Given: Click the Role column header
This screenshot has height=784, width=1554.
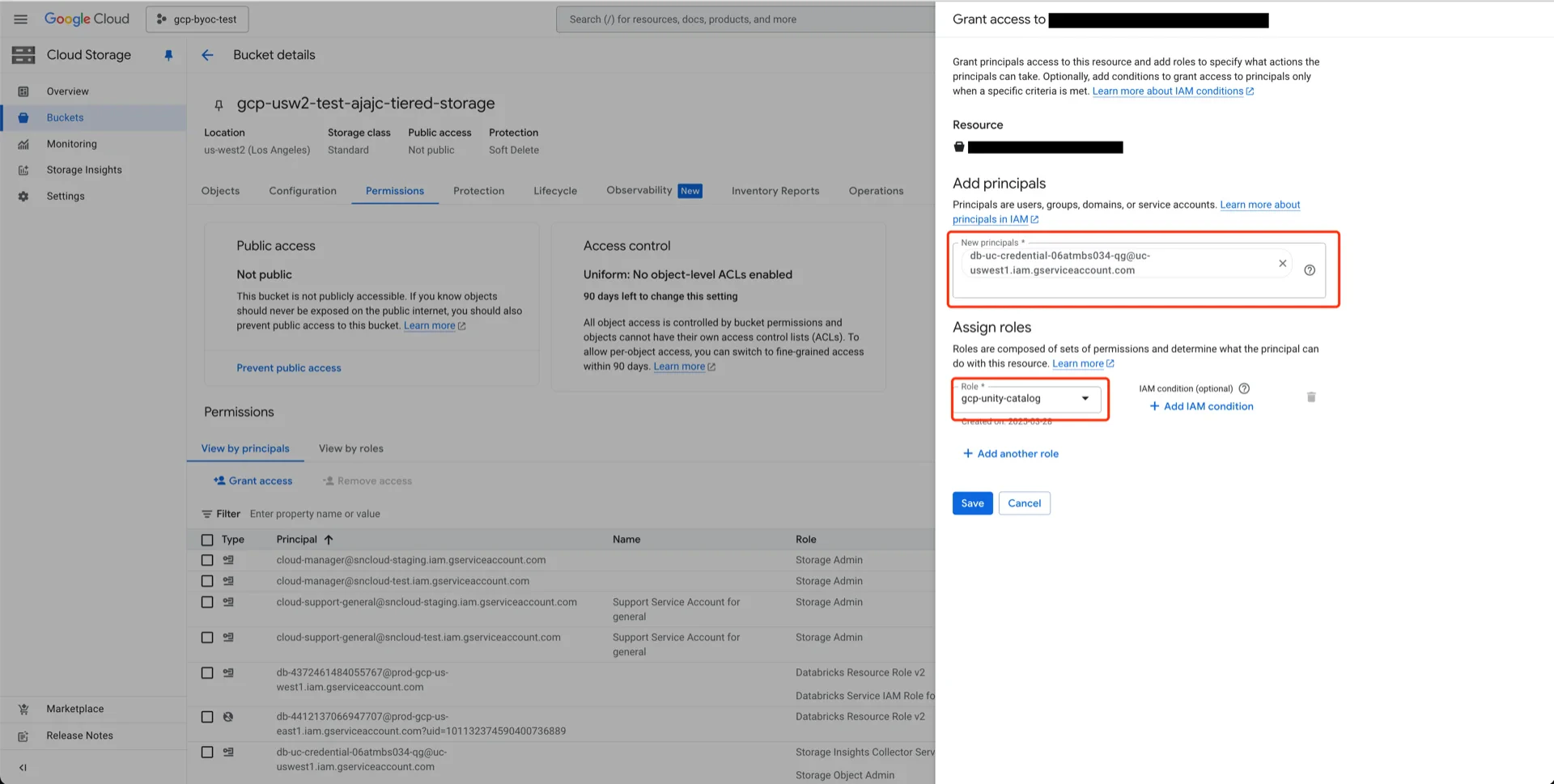Looking at the screenshot, I should [805, 540].
